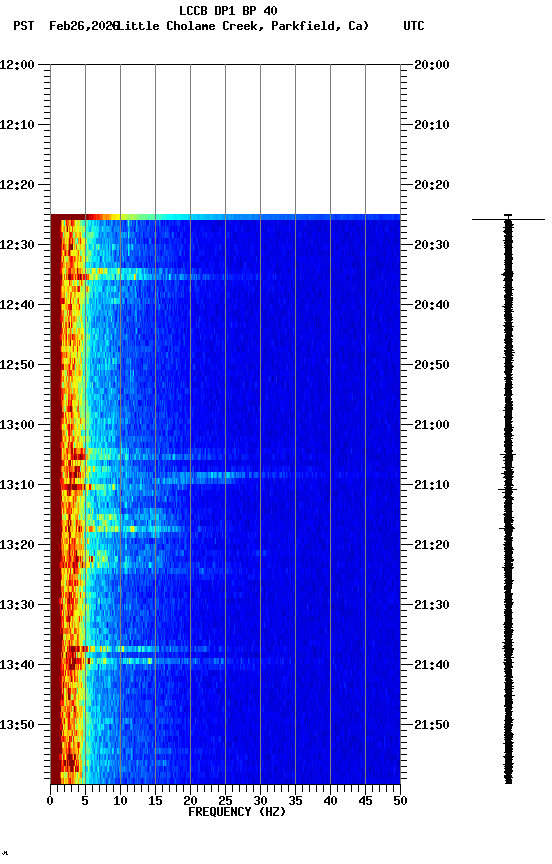Click the '45' frequency tick label

[x=365, y=801]
